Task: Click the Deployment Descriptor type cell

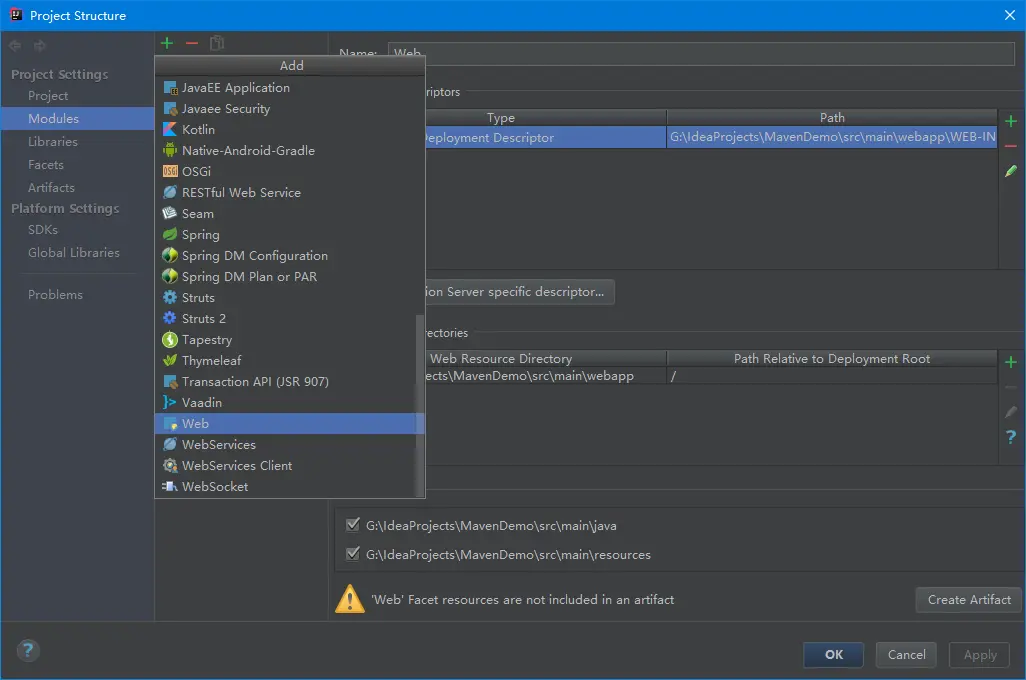Action: (546, 137)
